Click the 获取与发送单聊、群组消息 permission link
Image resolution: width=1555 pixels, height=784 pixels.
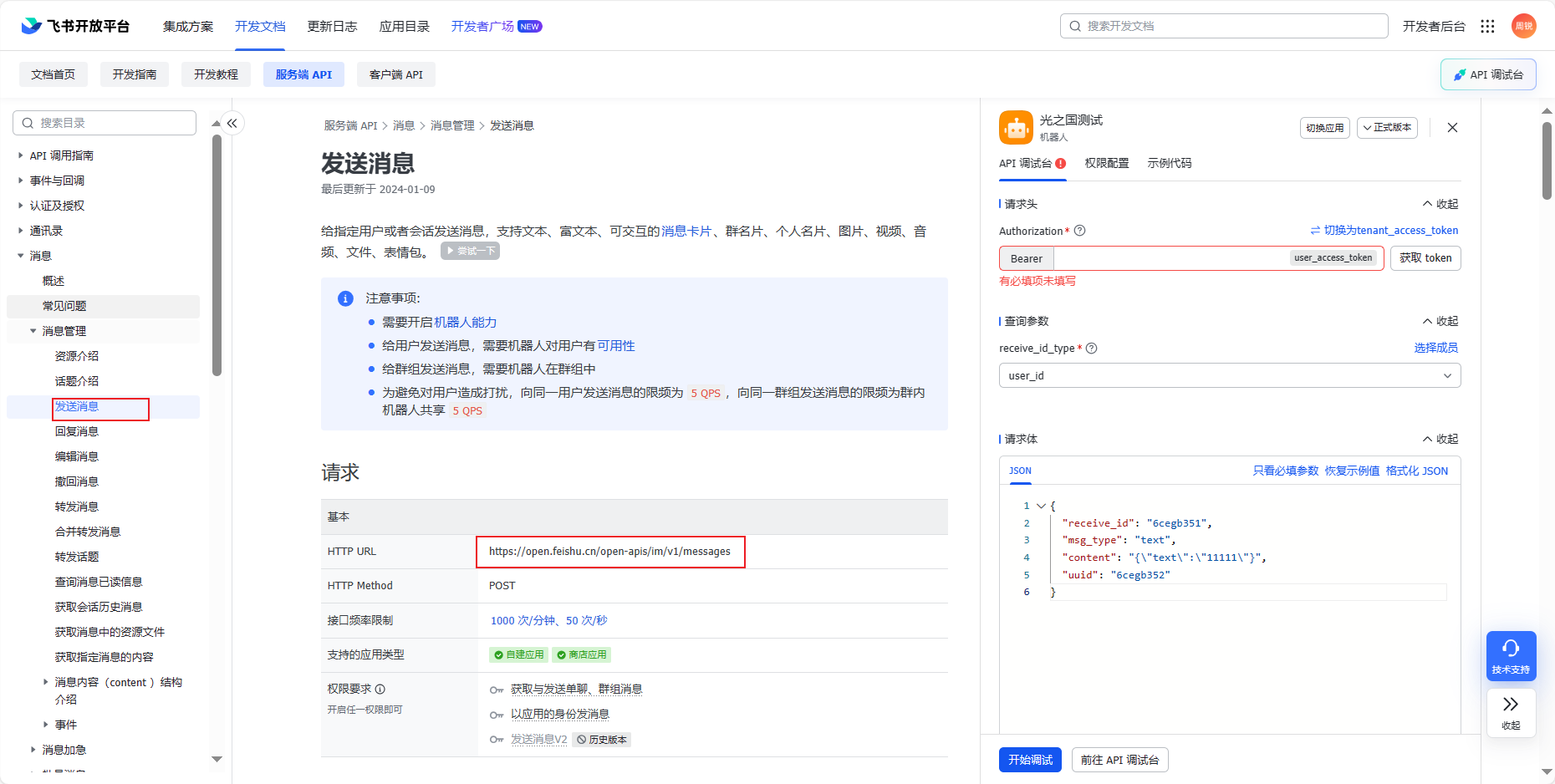coord(576,689)
